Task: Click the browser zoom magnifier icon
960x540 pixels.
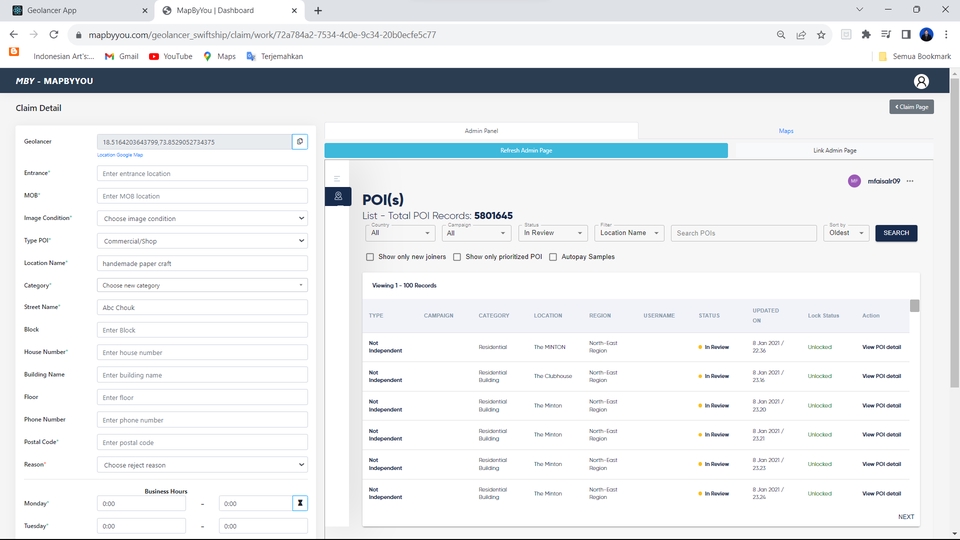Action: (x=781, y=35)
